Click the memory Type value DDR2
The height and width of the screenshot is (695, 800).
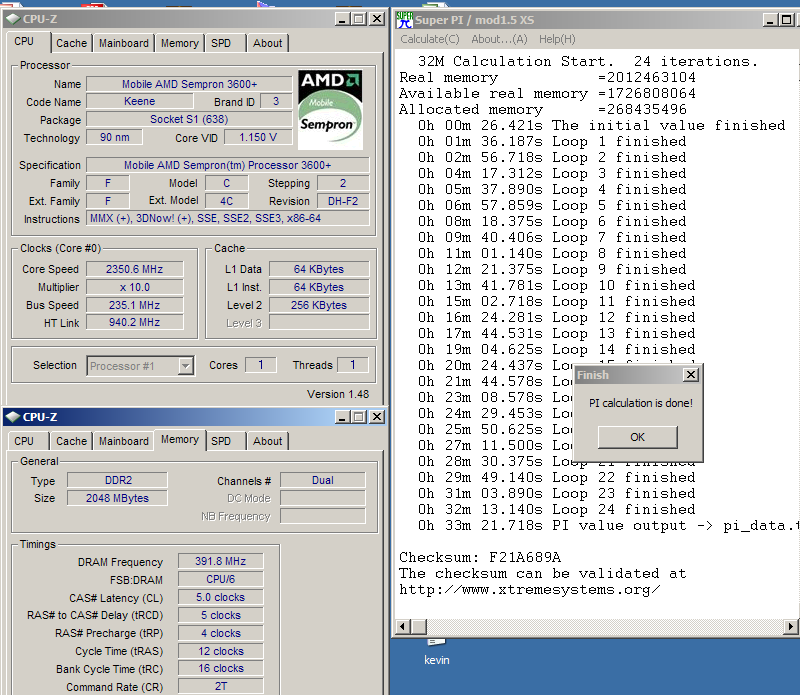click(118, 480)
